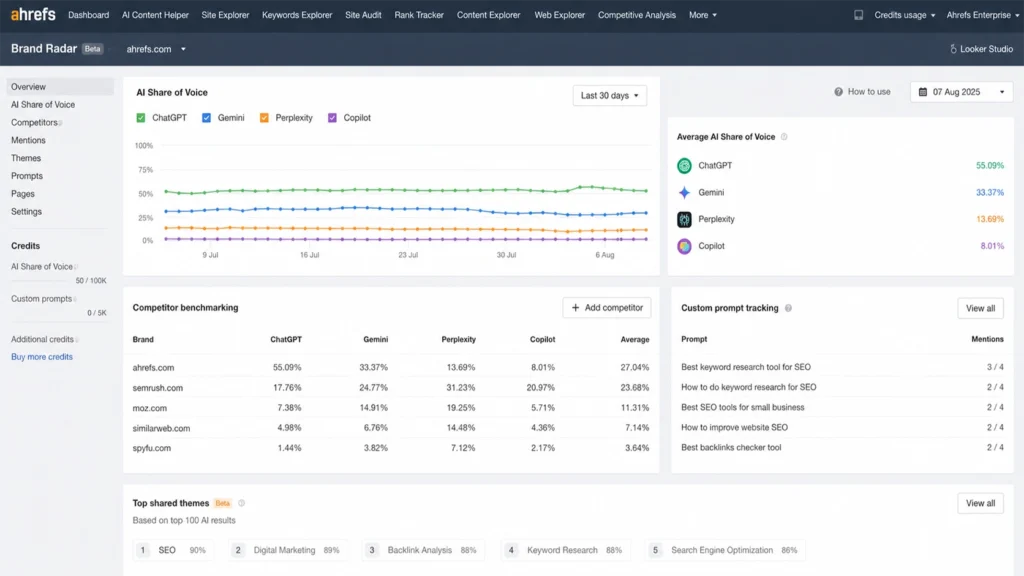Toggle the Perplexity series checkbox
Screen dimensions: 1024x576
click(x=264, y=118)
